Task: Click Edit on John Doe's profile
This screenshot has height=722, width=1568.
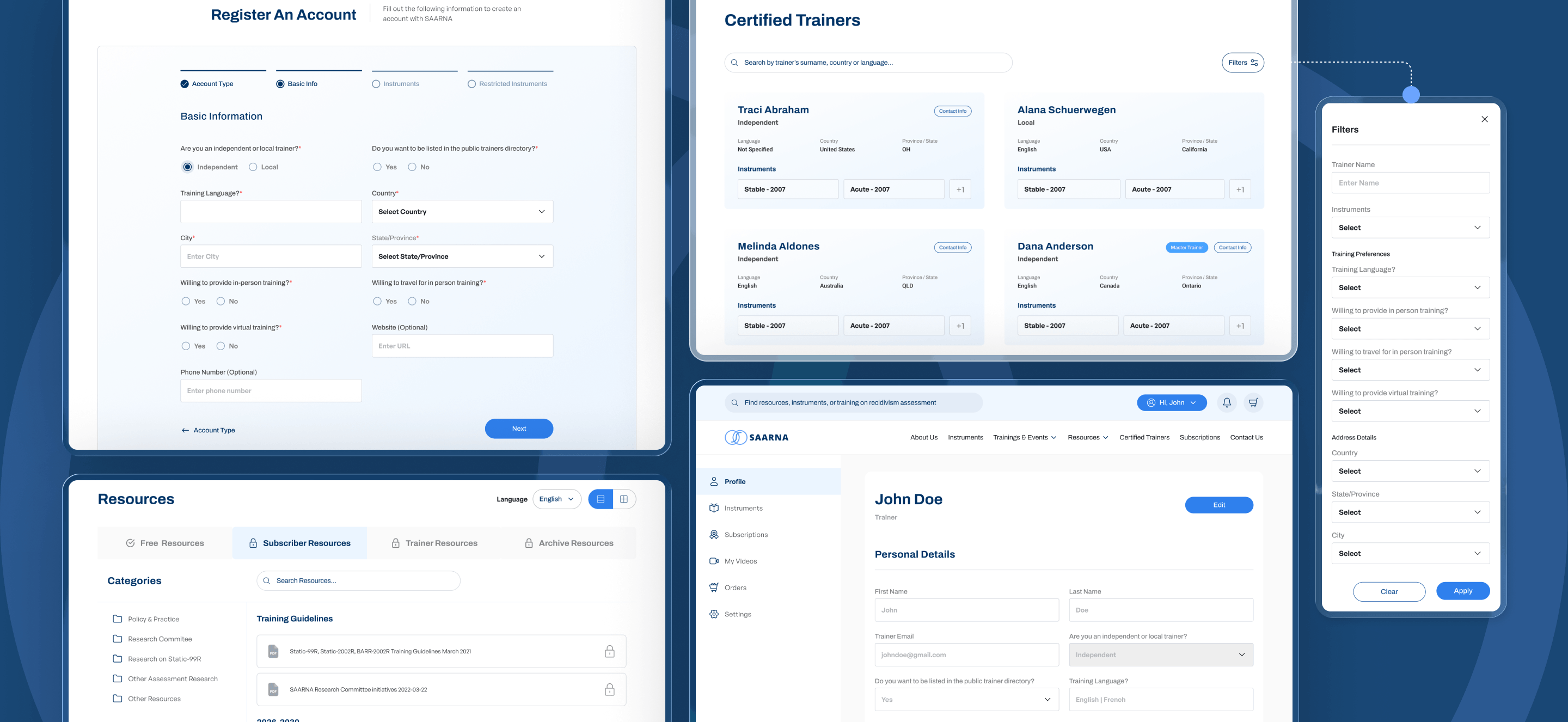Action: (1219, 505)
